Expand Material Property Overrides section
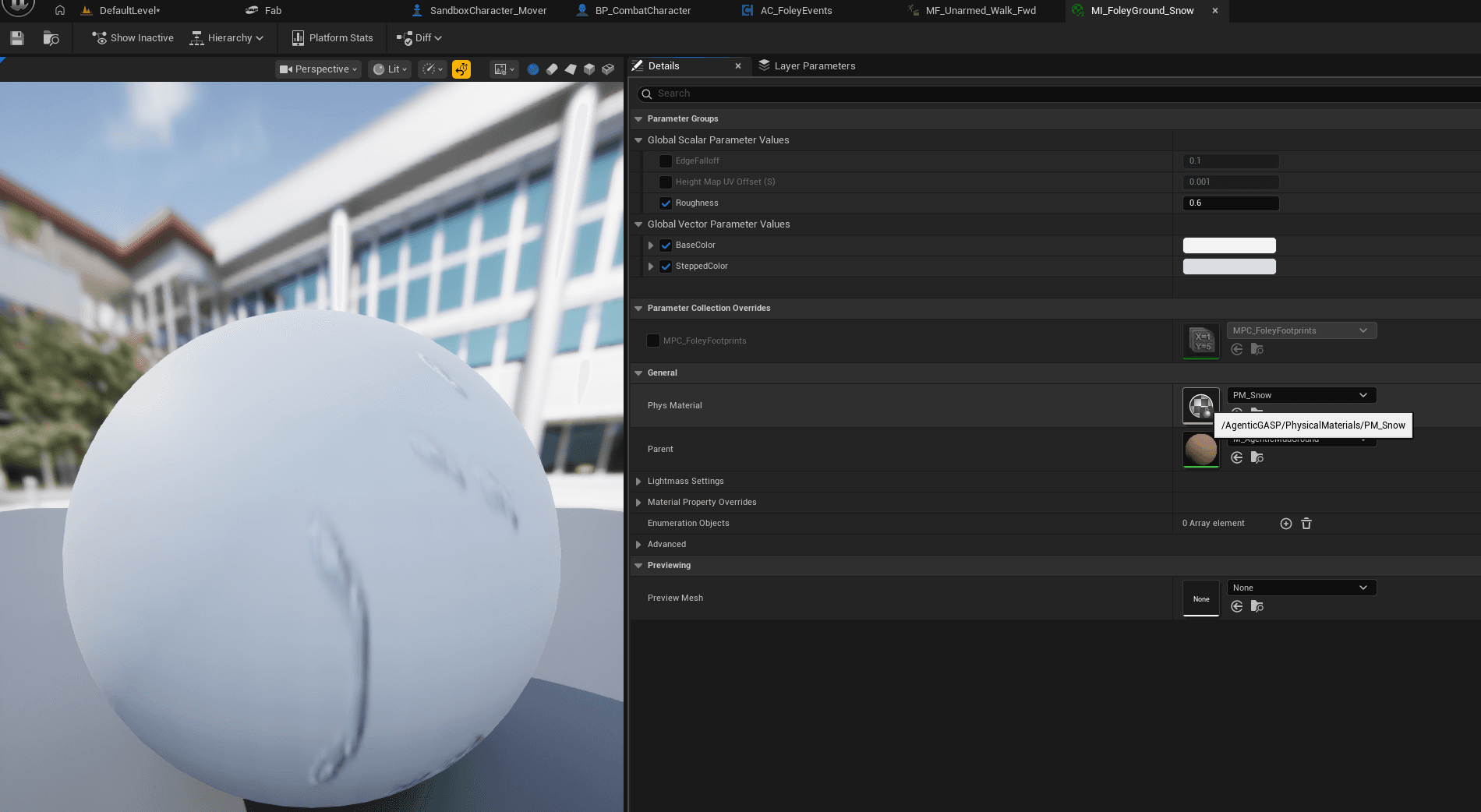This screenshot has width=1481, height=812. 638,503
